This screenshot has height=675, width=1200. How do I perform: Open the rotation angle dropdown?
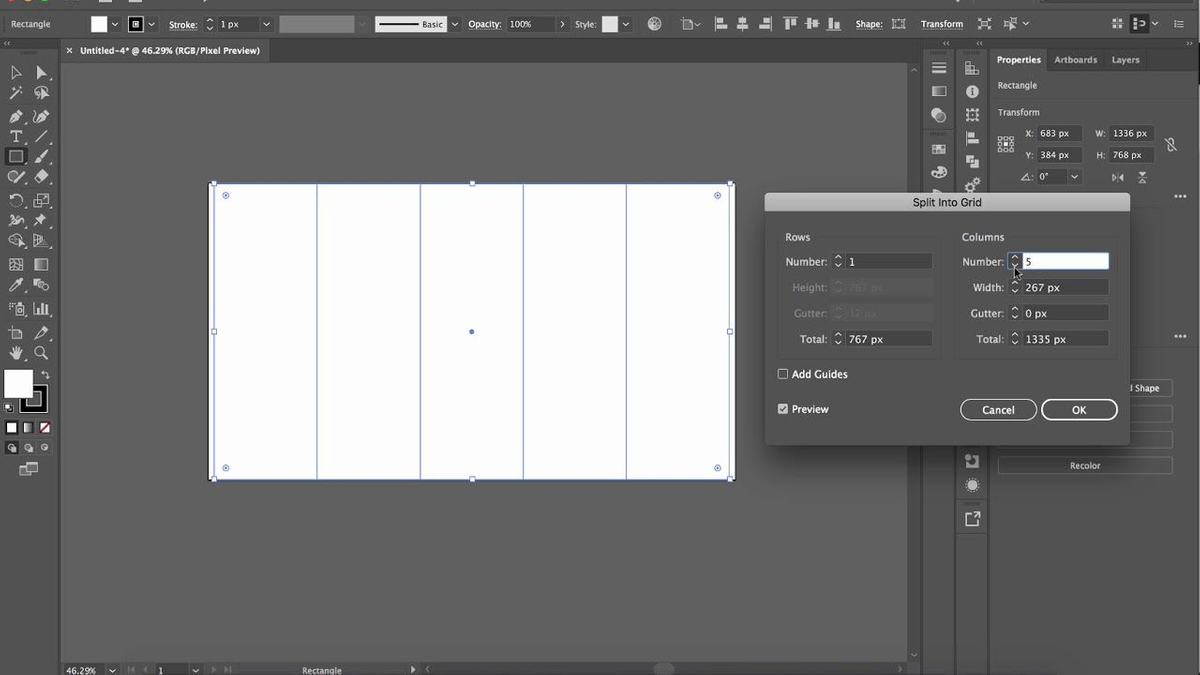point(1074,177)
